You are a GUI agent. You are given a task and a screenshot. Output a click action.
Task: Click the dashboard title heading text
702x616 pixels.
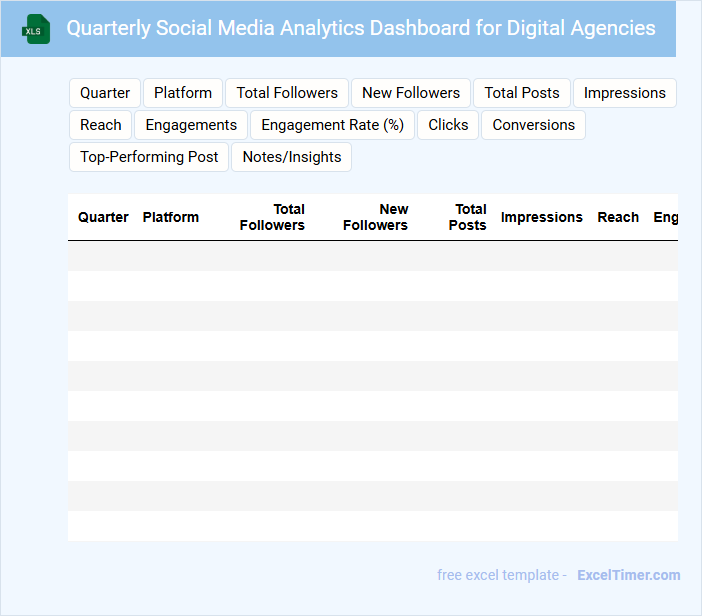click(x=361, y=28)
